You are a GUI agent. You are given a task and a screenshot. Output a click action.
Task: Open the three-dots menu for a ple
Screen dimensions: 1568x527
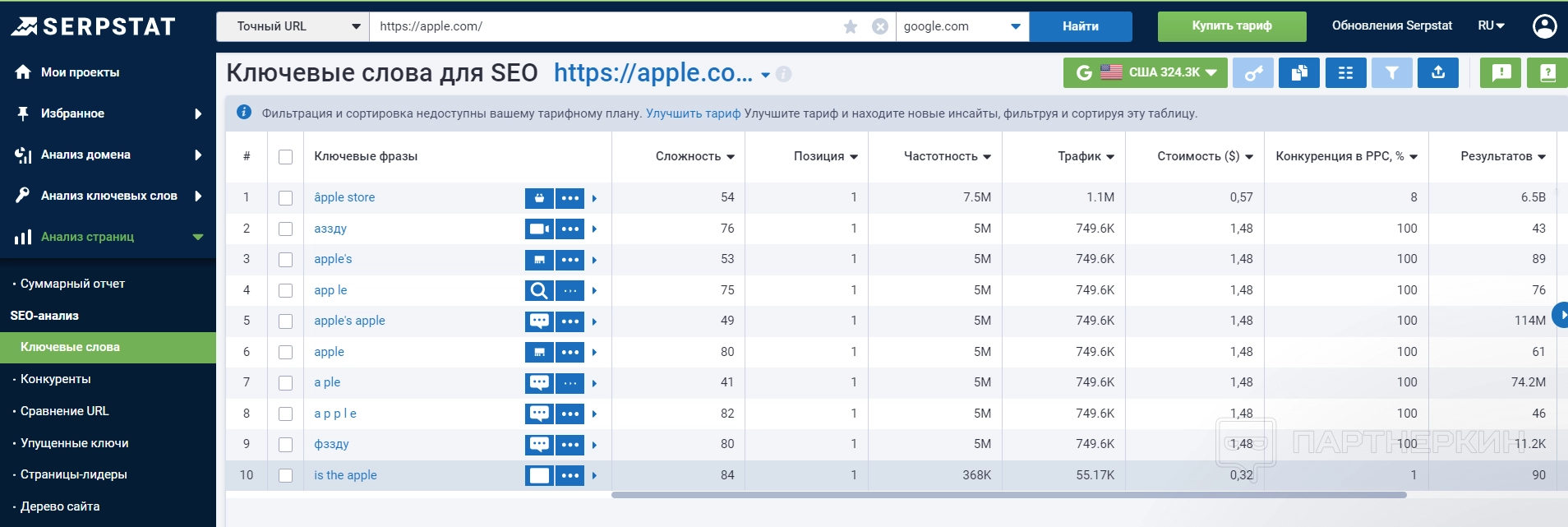click(x=570, y=383)
